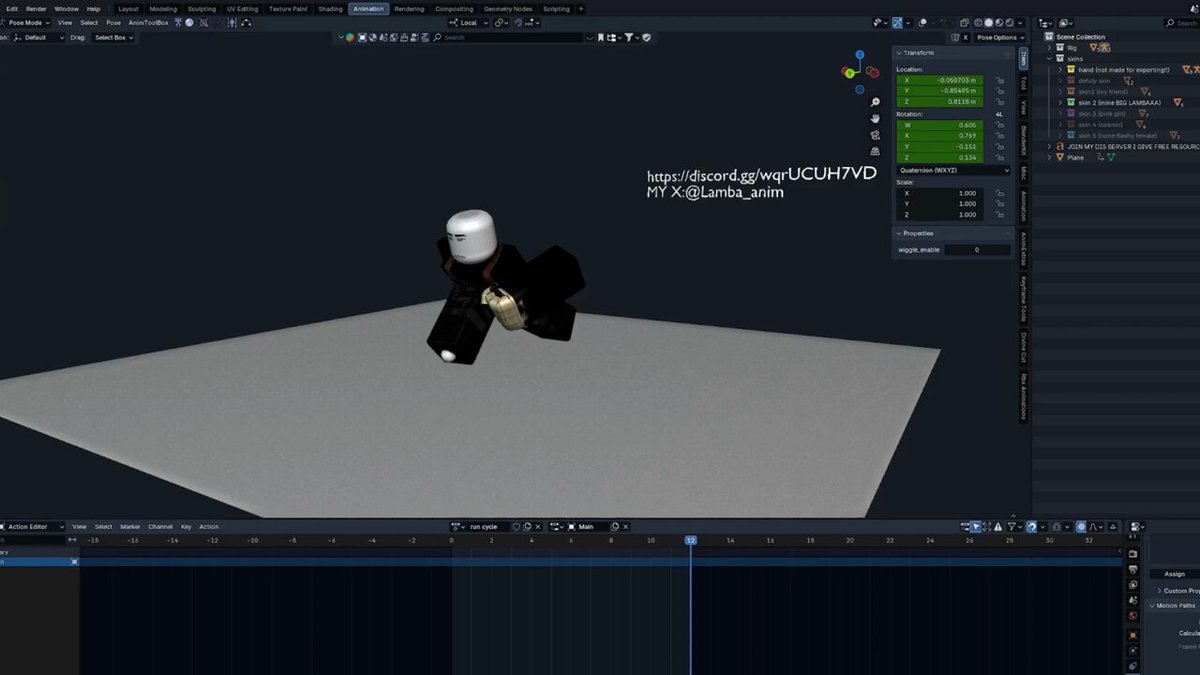
Task: Toggle the 4L rotation lock mode button
Action: (999, 114)
